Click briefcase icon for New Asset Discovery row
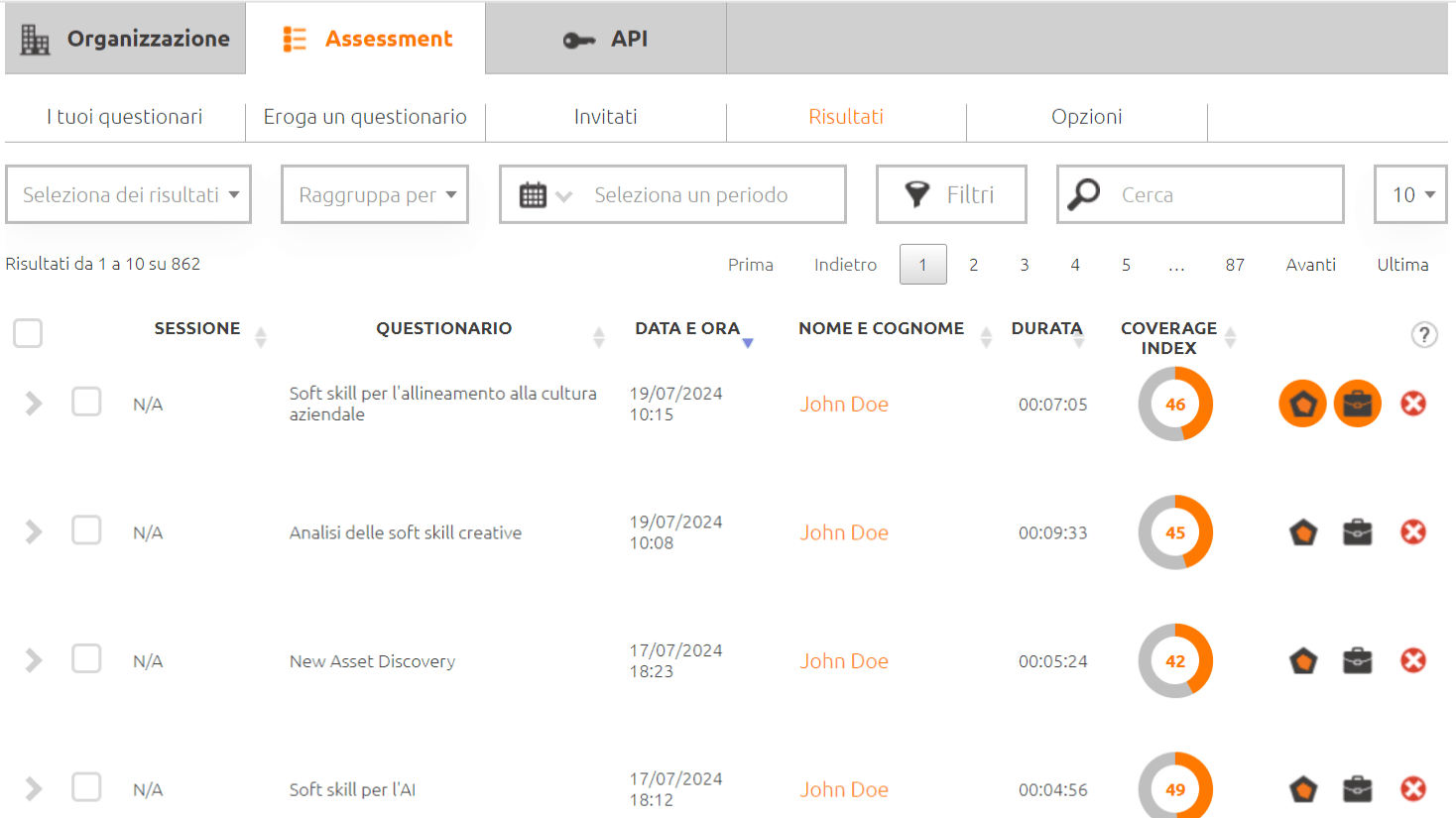 point(1358,660)
